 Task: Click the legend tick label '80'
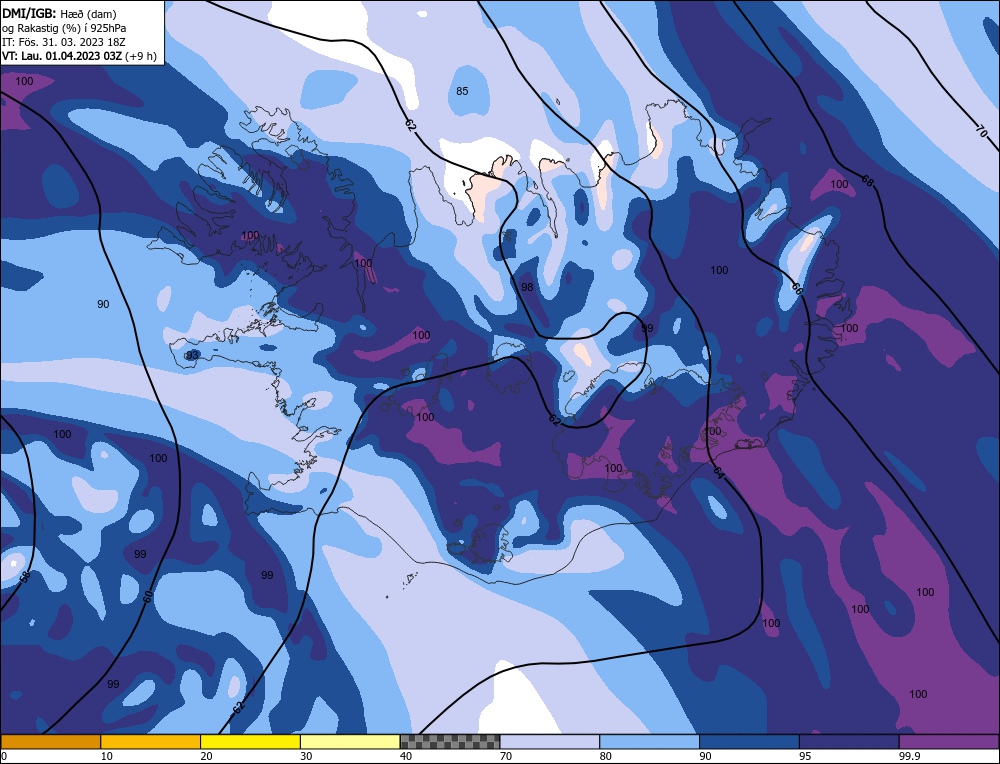pyautogui.click(x=606, y=756)
